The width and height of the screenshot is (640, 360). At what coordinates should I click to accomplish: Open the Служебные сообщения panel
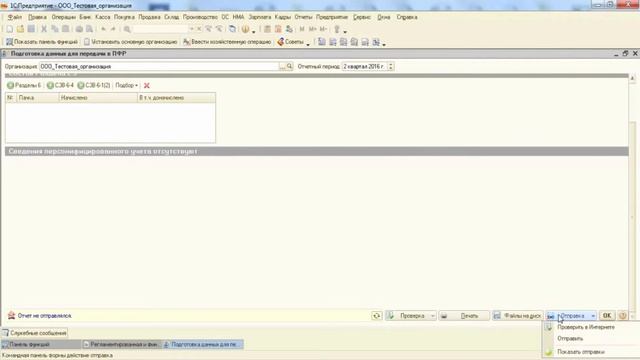coord(34,333)
